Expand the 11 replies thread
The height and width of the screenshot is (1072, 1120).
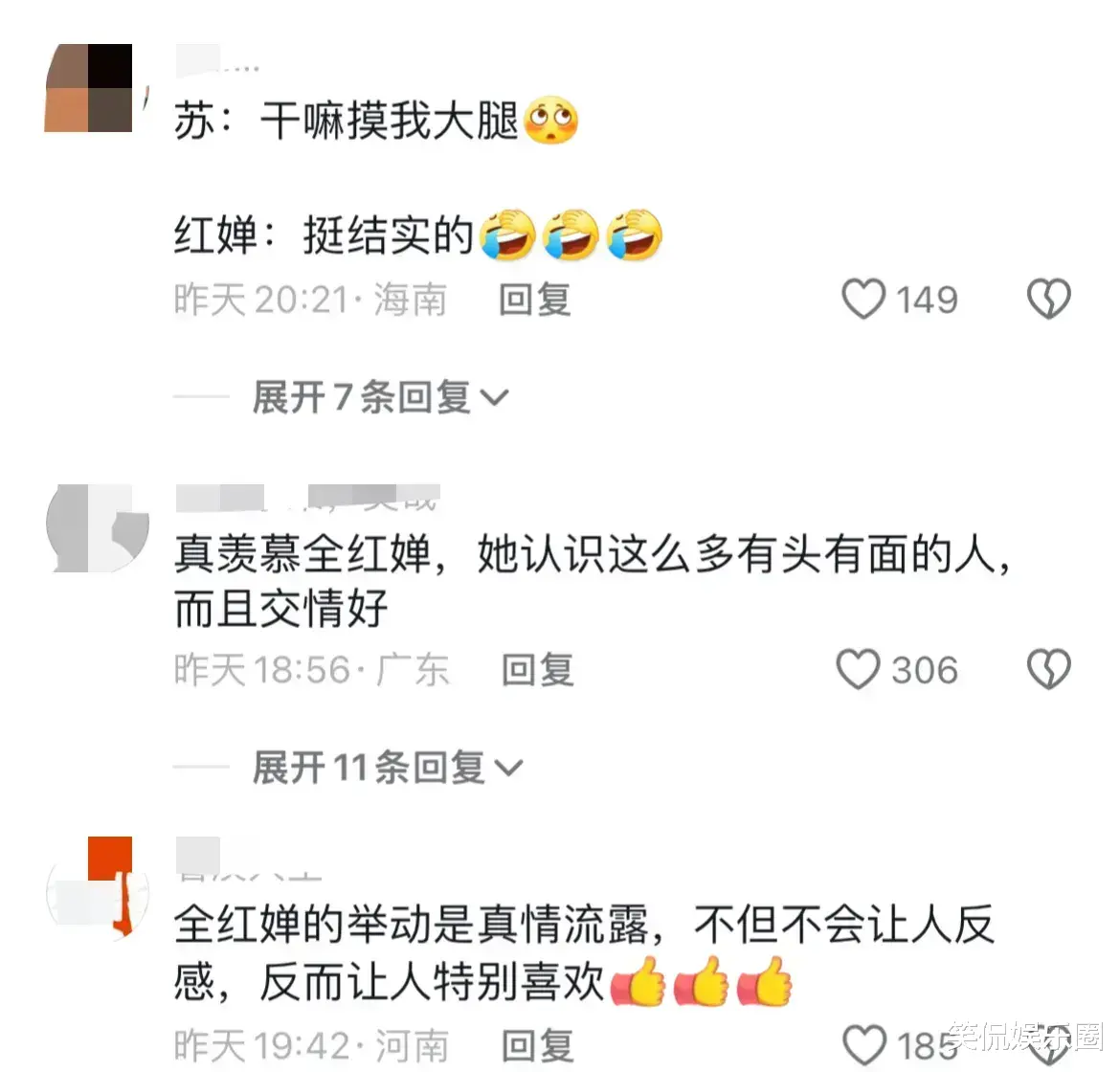pyautogui.click(x=387, y=768)
